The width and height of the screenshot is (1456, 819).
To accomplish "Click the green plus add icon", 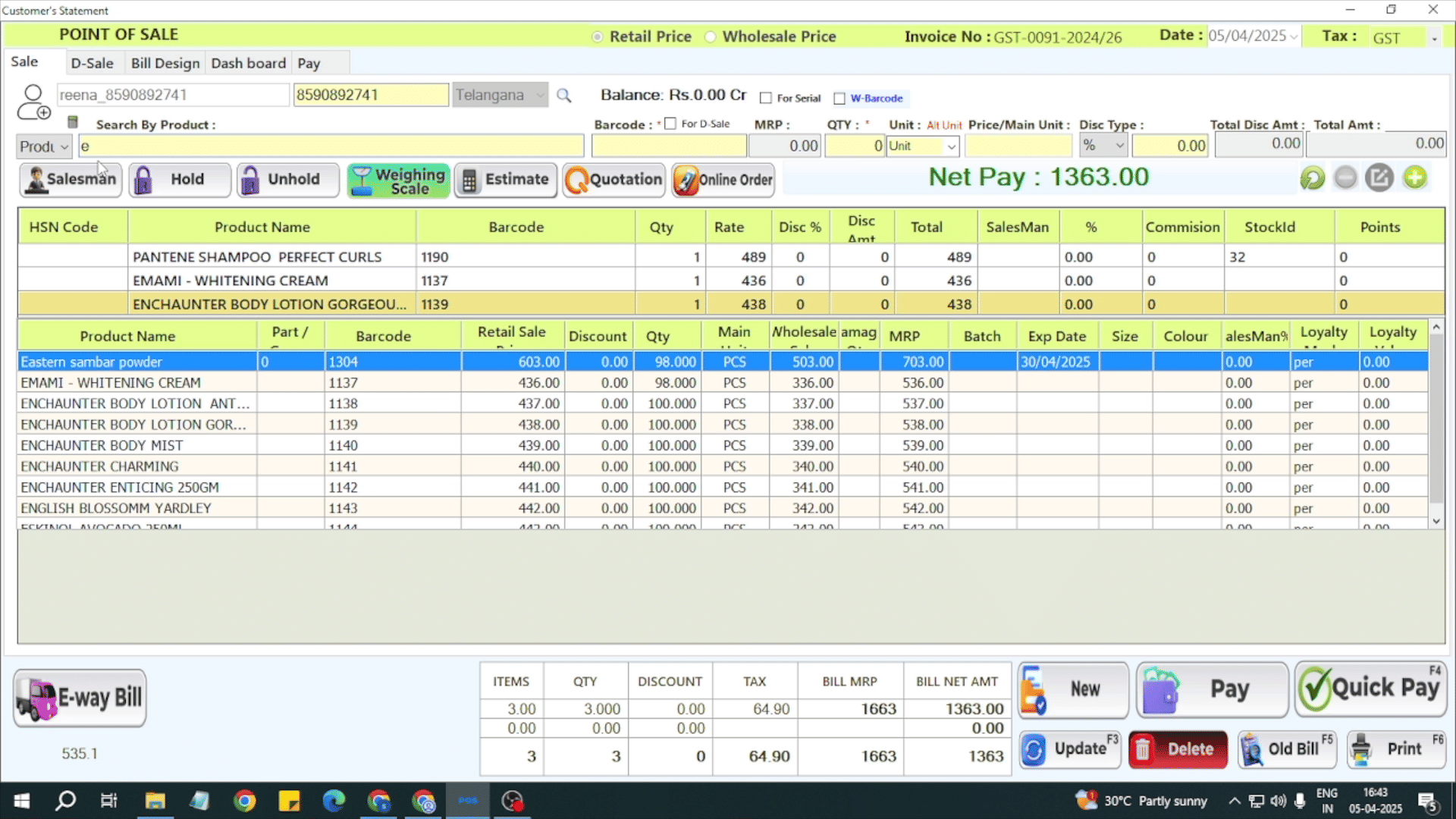I will coord(1414,178).
